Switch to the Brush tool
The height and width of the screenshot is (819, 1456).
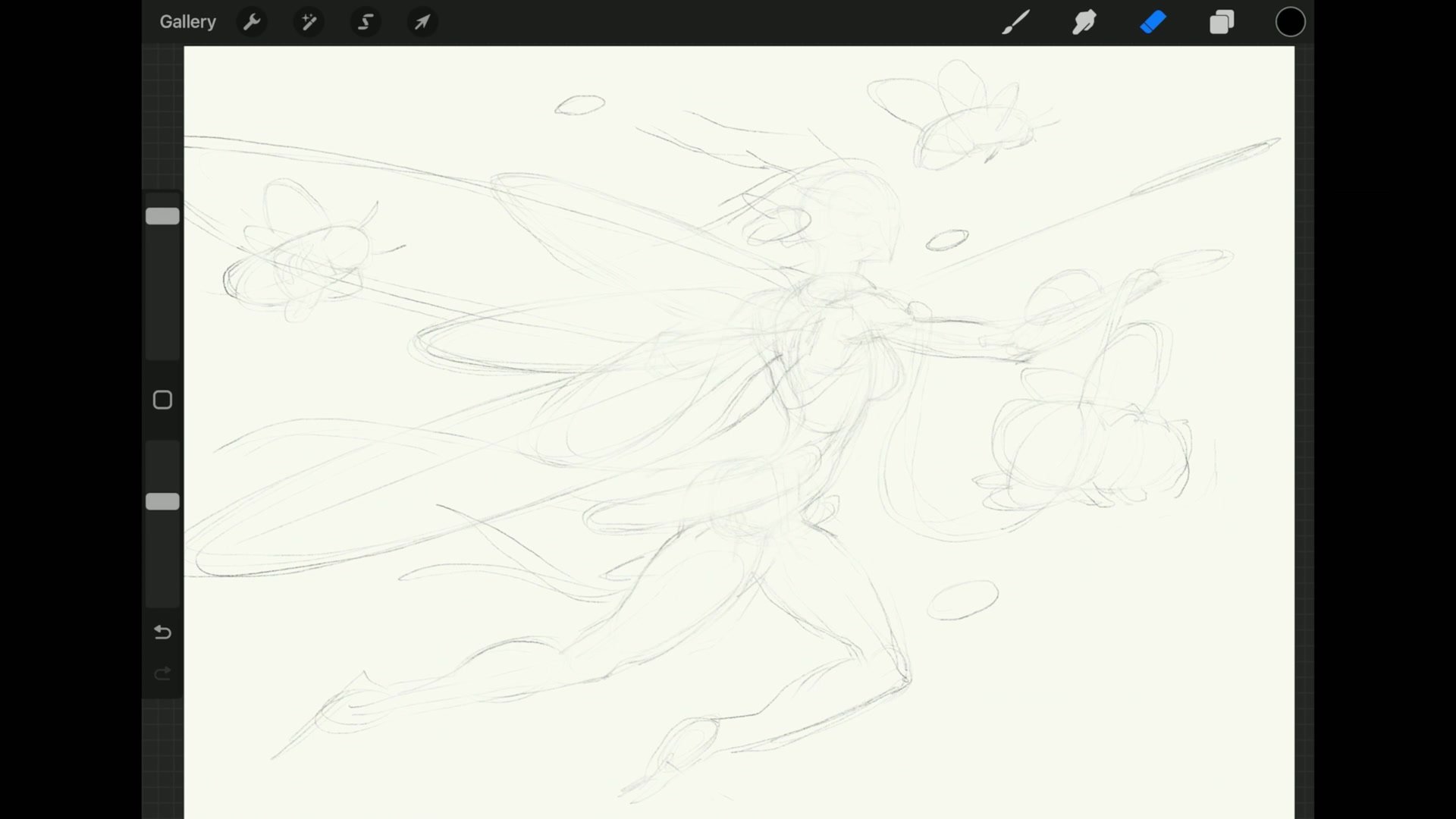coord(1015,22)
